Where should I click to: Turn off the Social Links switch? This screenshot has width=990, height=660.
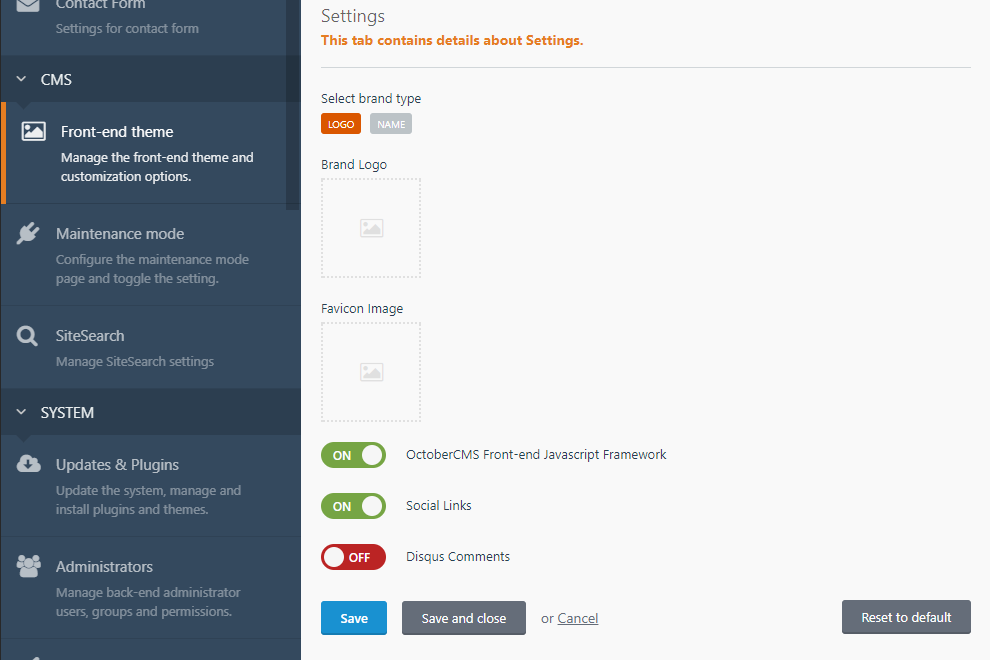[354, 506]
